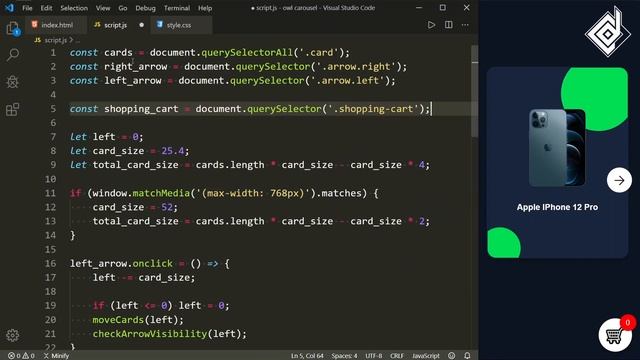This screenshot has width=640, height=360.
Task: Open the Manage gear icon
Action: 13,335
